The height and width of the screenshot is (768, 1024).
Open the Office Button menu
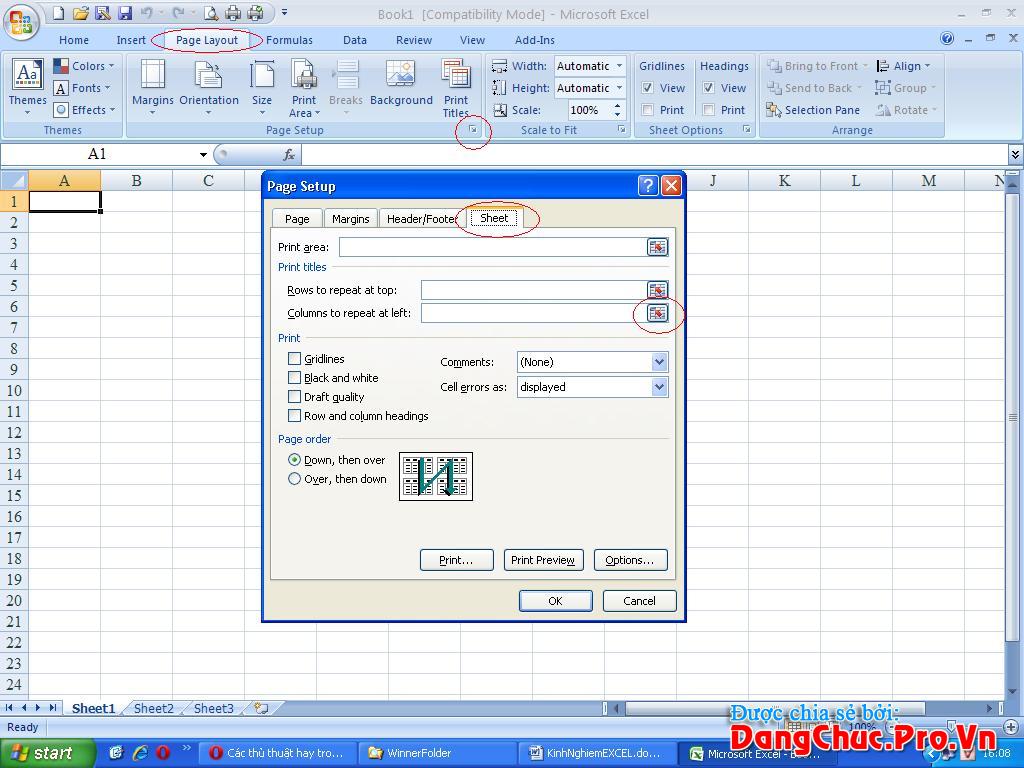tap(20, 20)
